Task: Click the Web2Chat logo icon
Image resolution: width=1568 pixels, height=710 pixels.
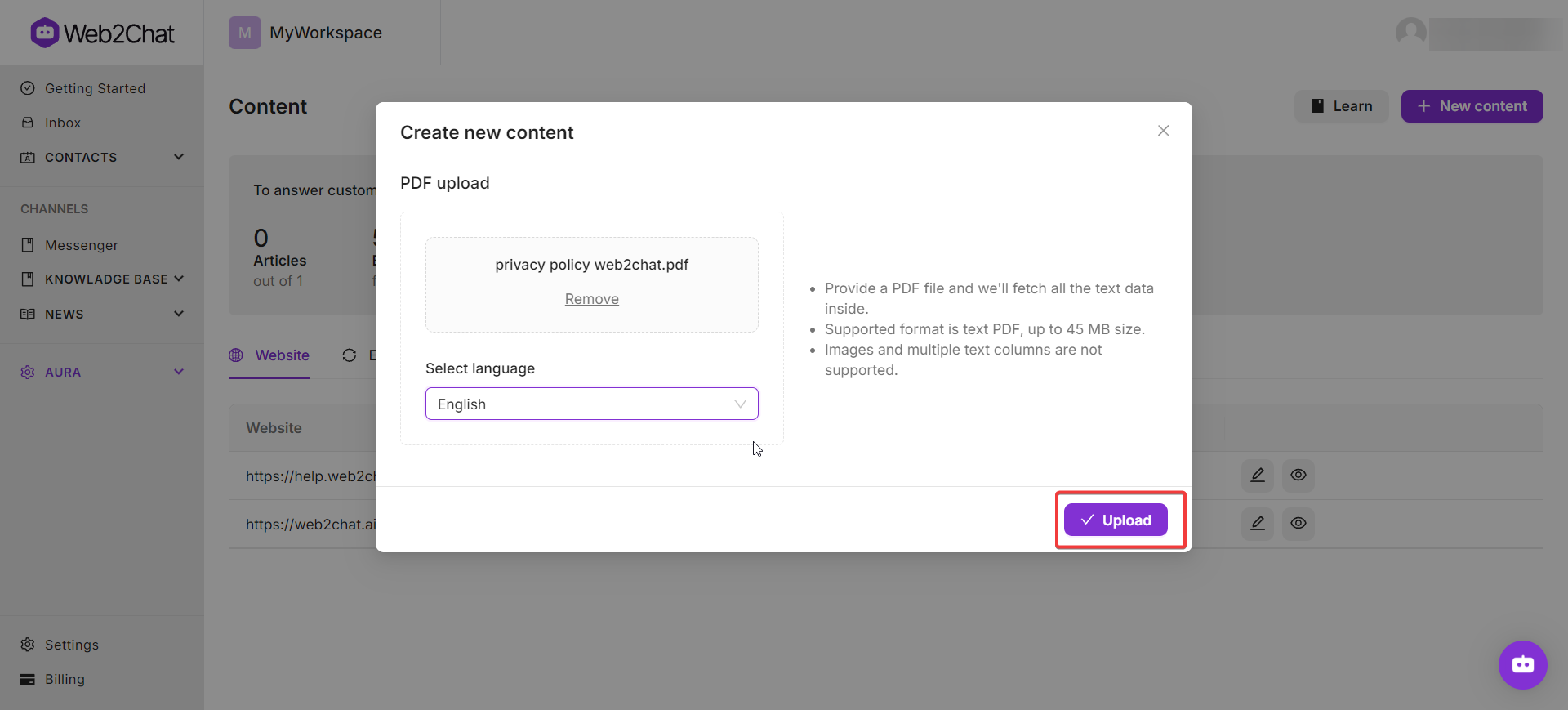Action: 44,33
